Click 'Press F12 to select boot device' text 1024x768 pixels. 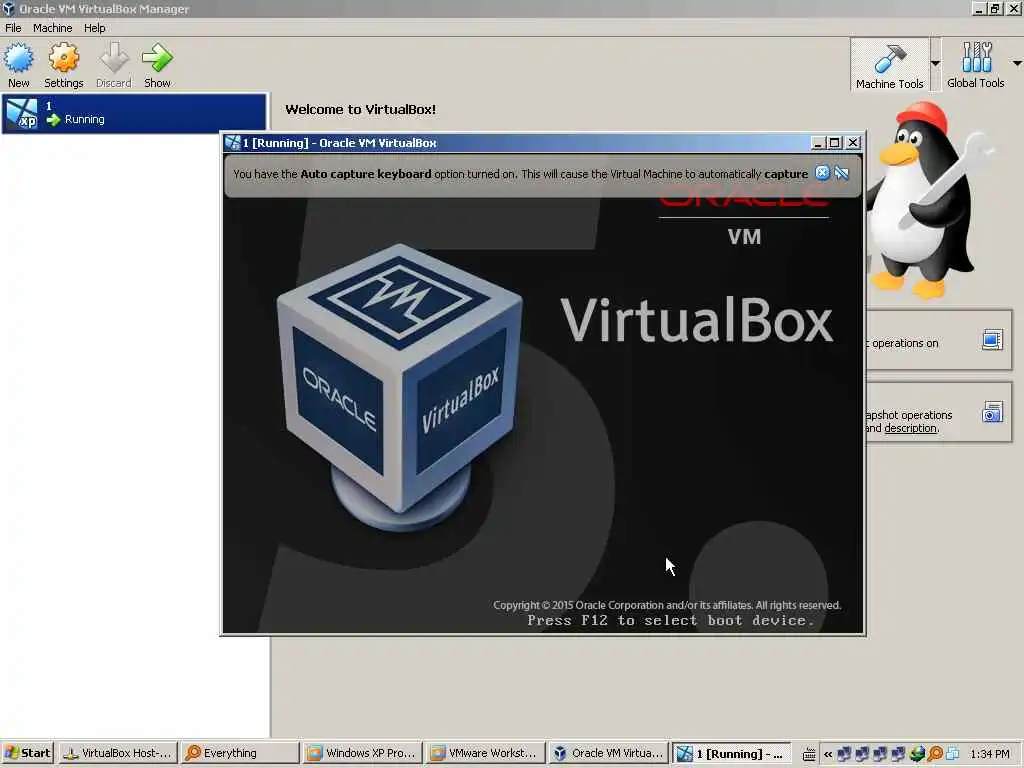tap(671, 620)
